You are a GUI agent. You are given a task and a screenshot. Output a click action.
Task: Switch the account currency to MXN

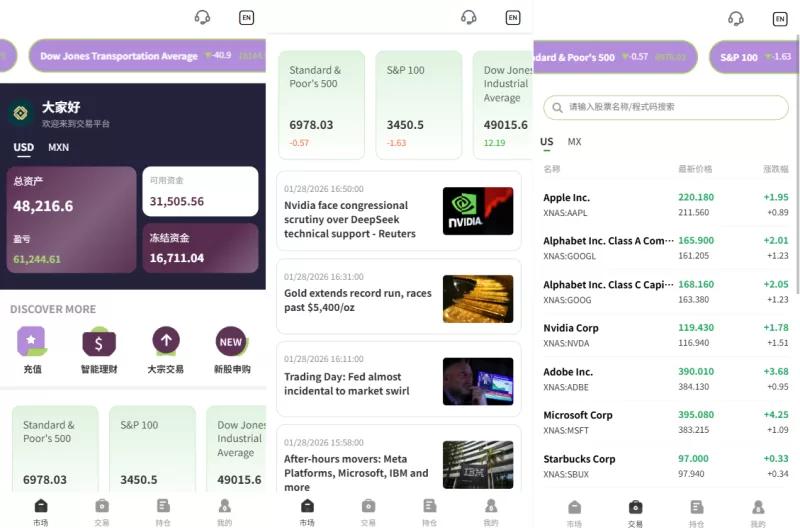[59, 147]
